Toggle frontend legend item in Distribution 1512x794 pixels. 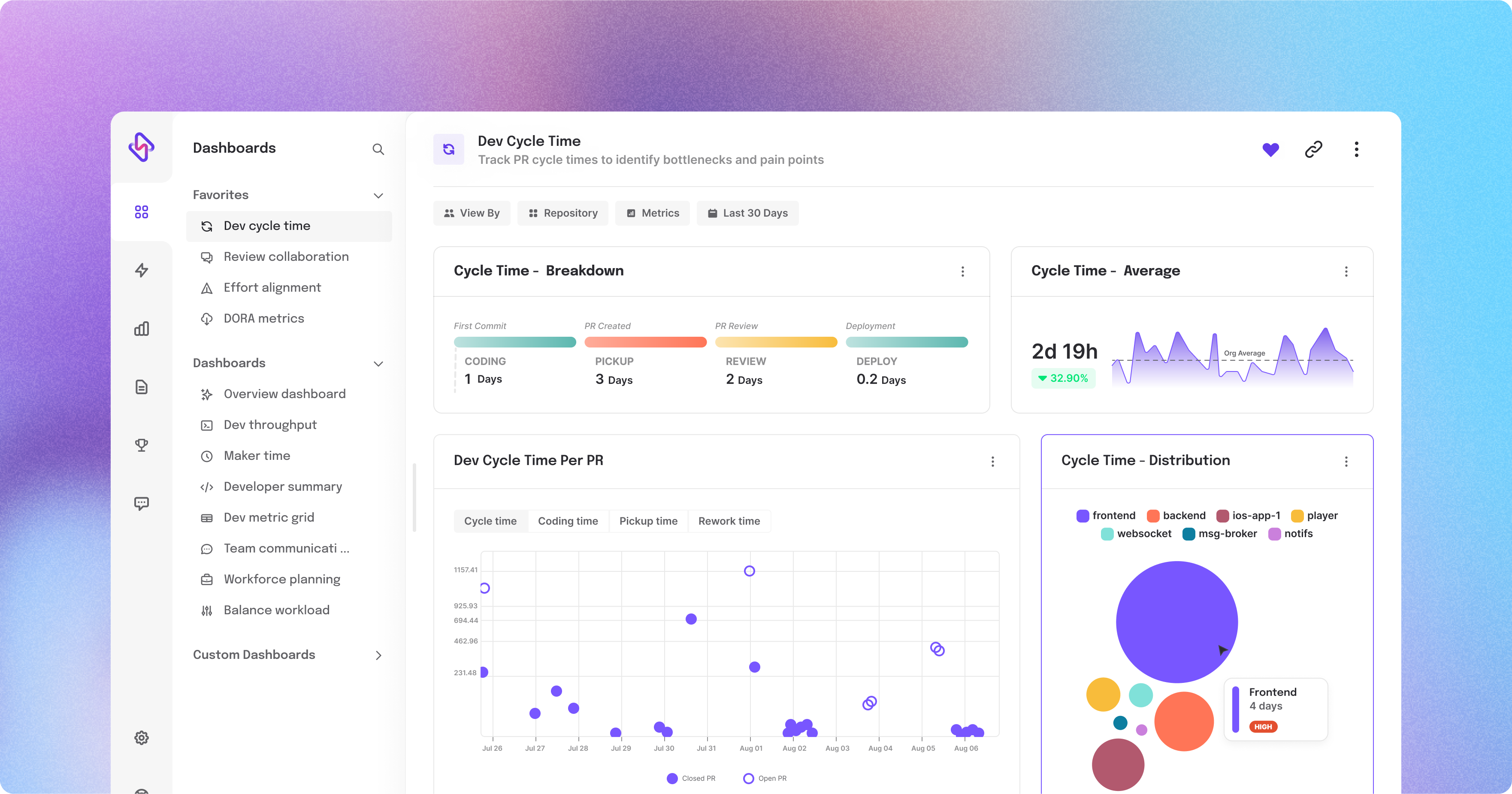[x=1106, y=515]
